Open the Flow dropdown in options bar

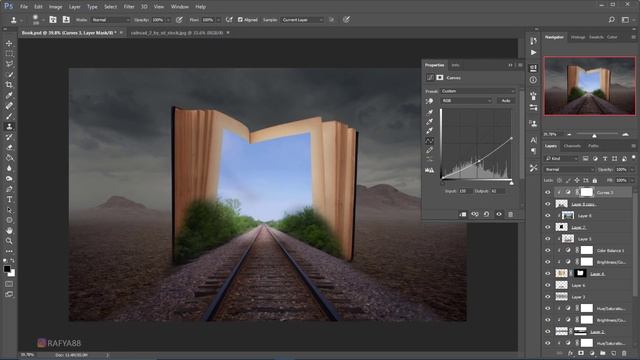point(218,20)
